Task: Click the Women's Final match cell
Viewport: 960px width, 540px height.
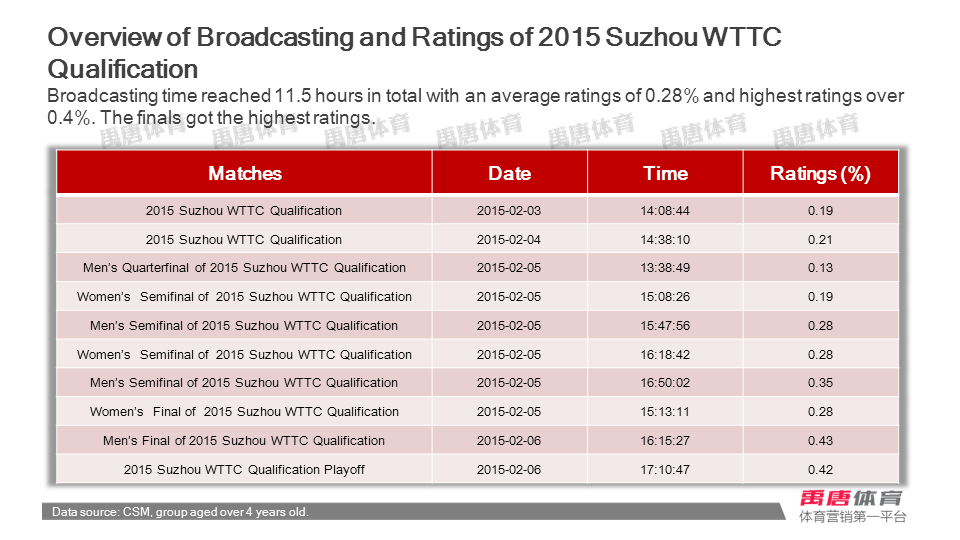Action: tap(245, 412)
